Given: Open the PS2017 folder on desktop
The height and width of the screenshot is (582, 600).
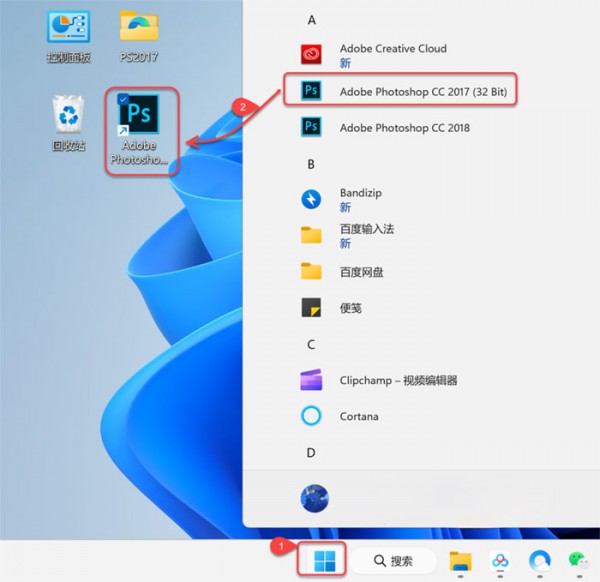Looking at the screenshot, I should [139, 36].
